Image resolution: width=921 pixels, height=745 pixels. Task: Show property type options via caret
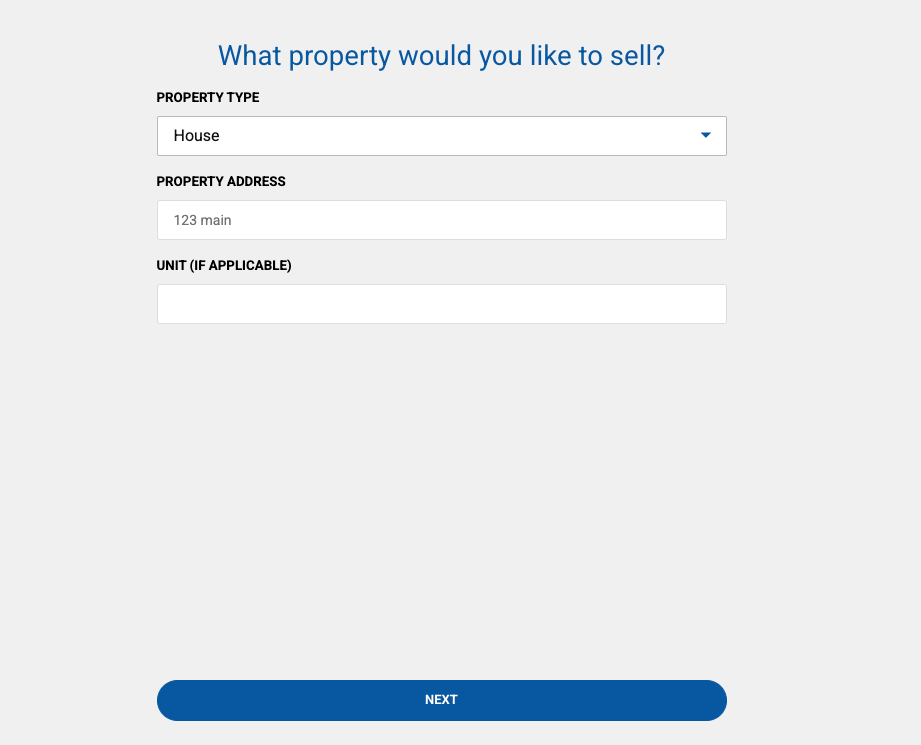[x=705, y=135]
